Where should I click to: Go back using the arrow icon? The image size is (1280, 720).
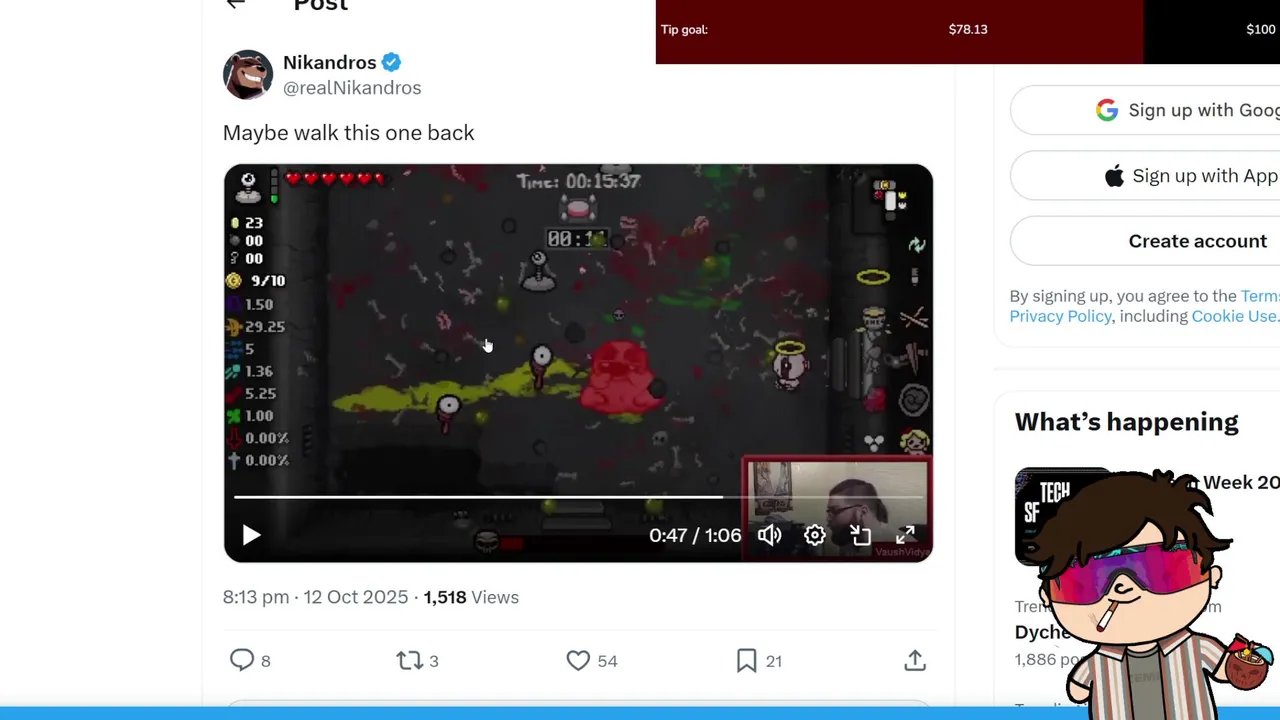(236, 4)
